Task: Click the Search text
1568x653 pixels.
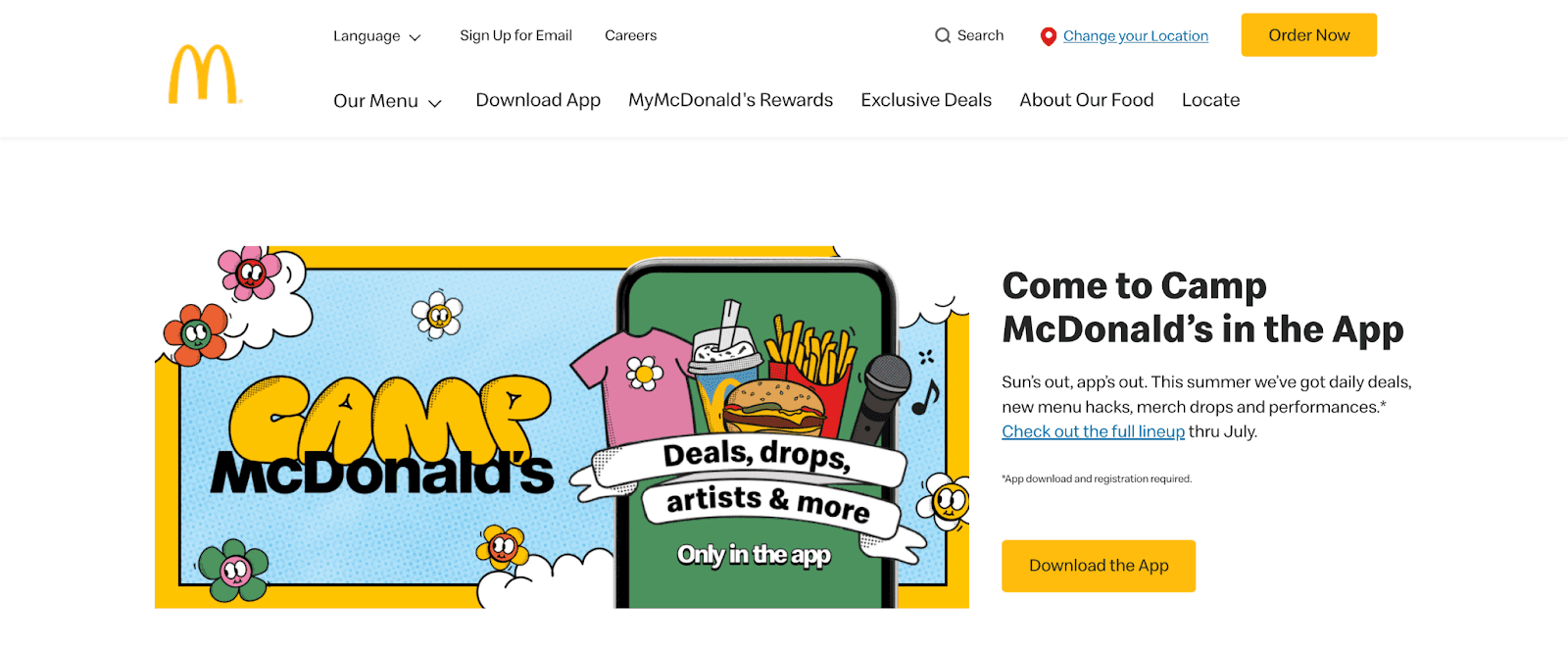Action: pyautogui.click(x=980, y=35)
